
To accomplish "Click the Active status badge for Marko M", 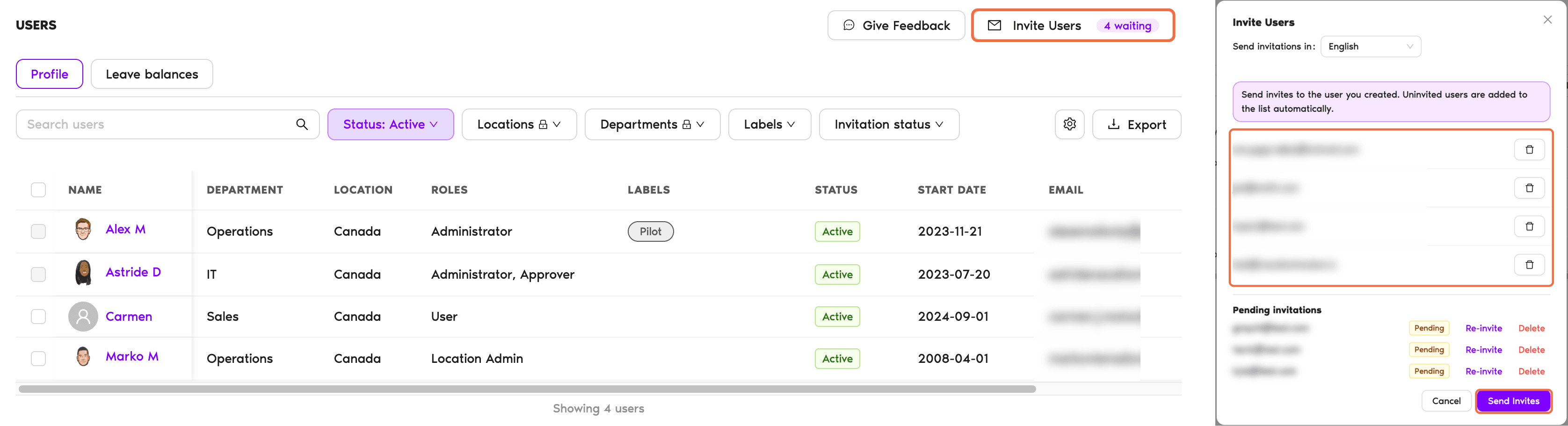I will (x=838, y=359).
